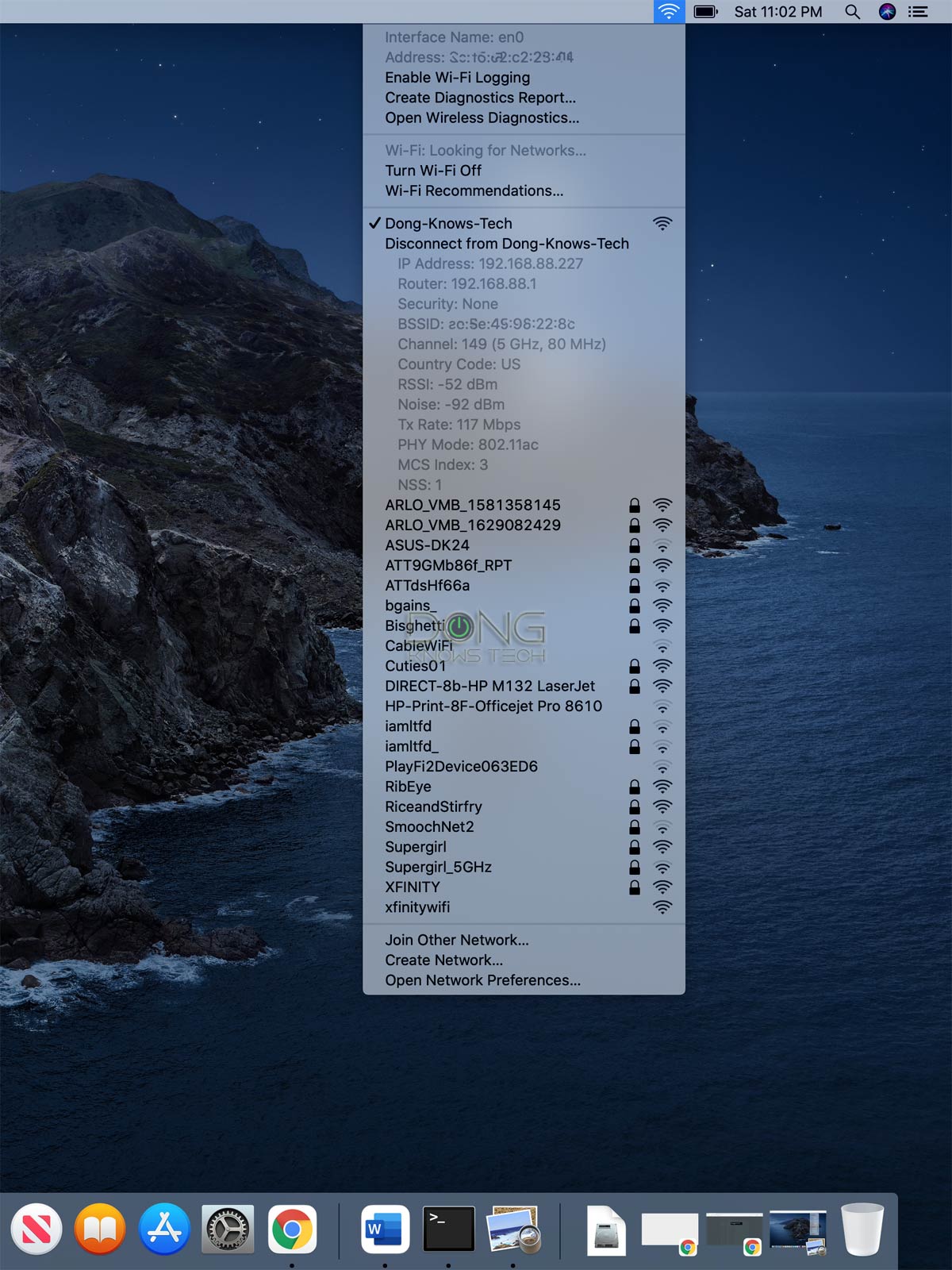Choose Open Wireless Diagnostics...
Viewport: 952px width, 1270px height.
coord(524,117)
